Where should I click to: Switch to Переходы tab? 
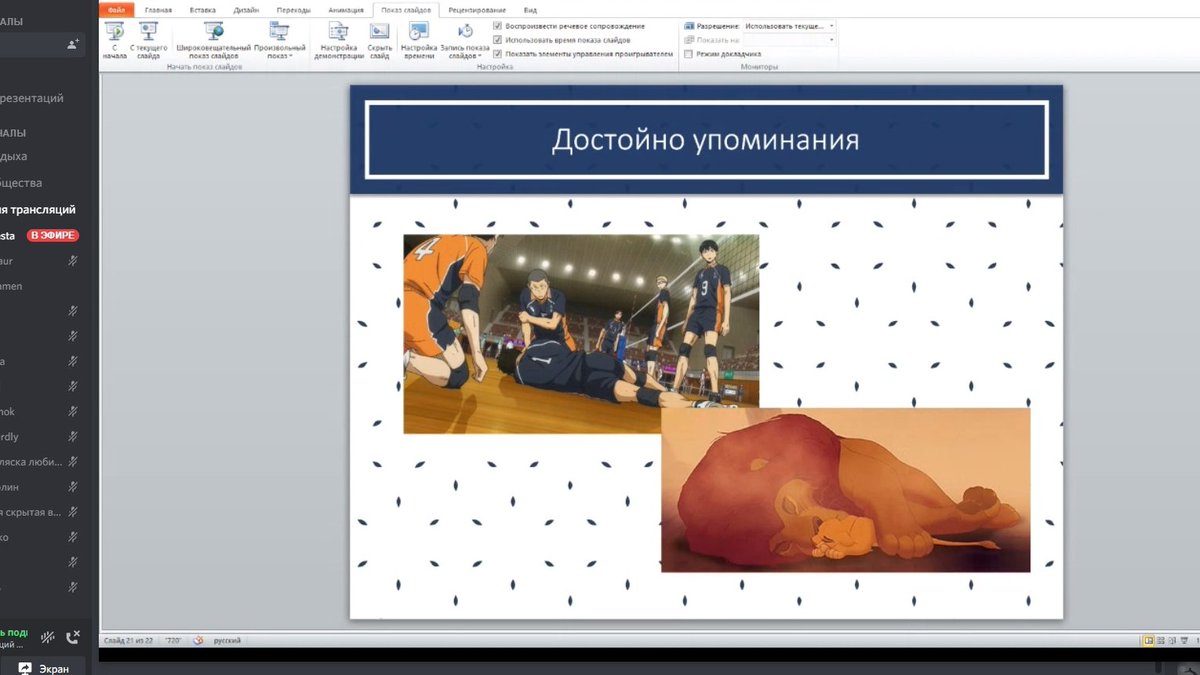(x=293, y=10)
